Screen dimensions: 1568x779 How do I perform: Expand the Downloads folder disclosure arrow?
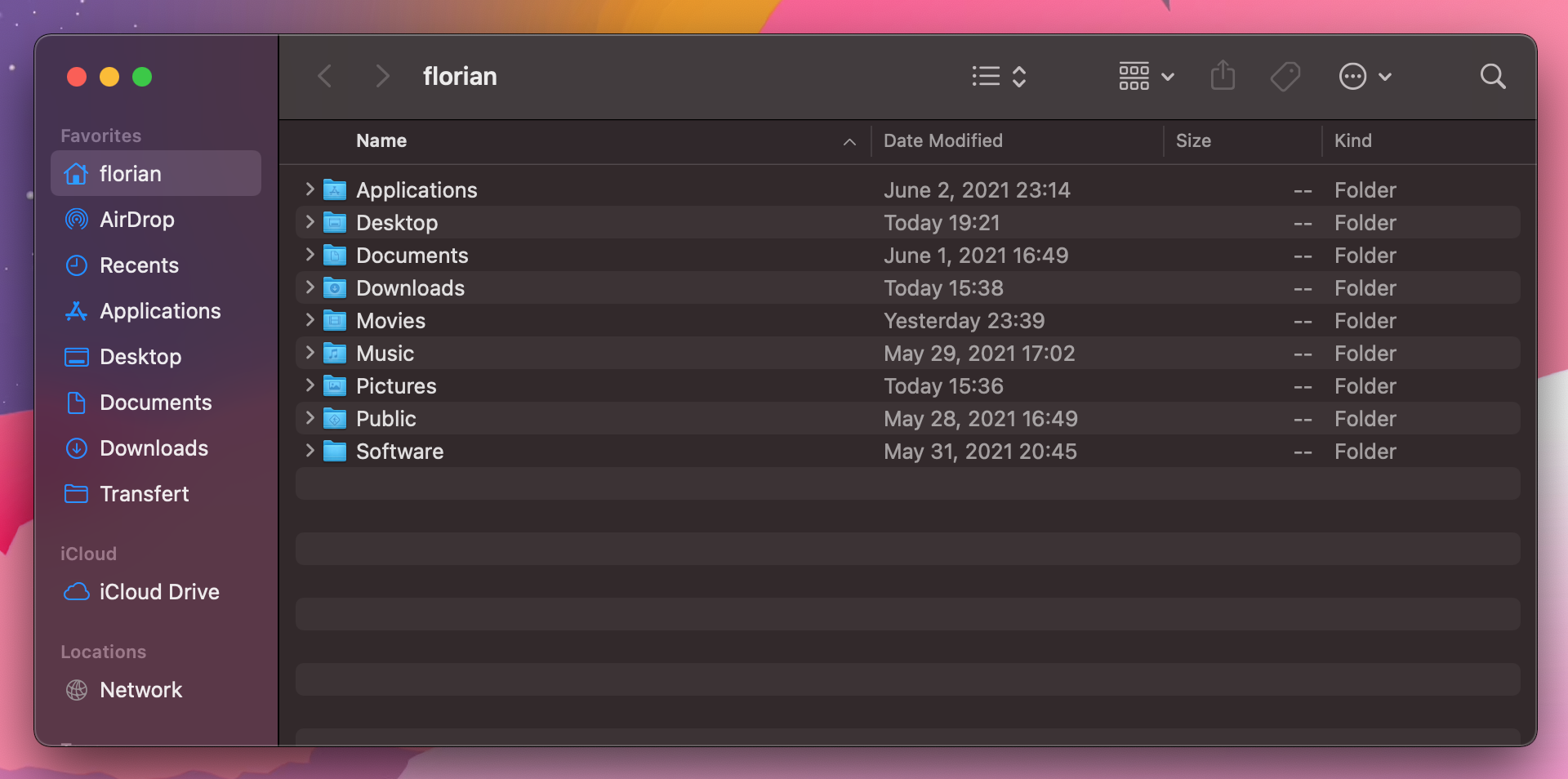click(310, 287)
